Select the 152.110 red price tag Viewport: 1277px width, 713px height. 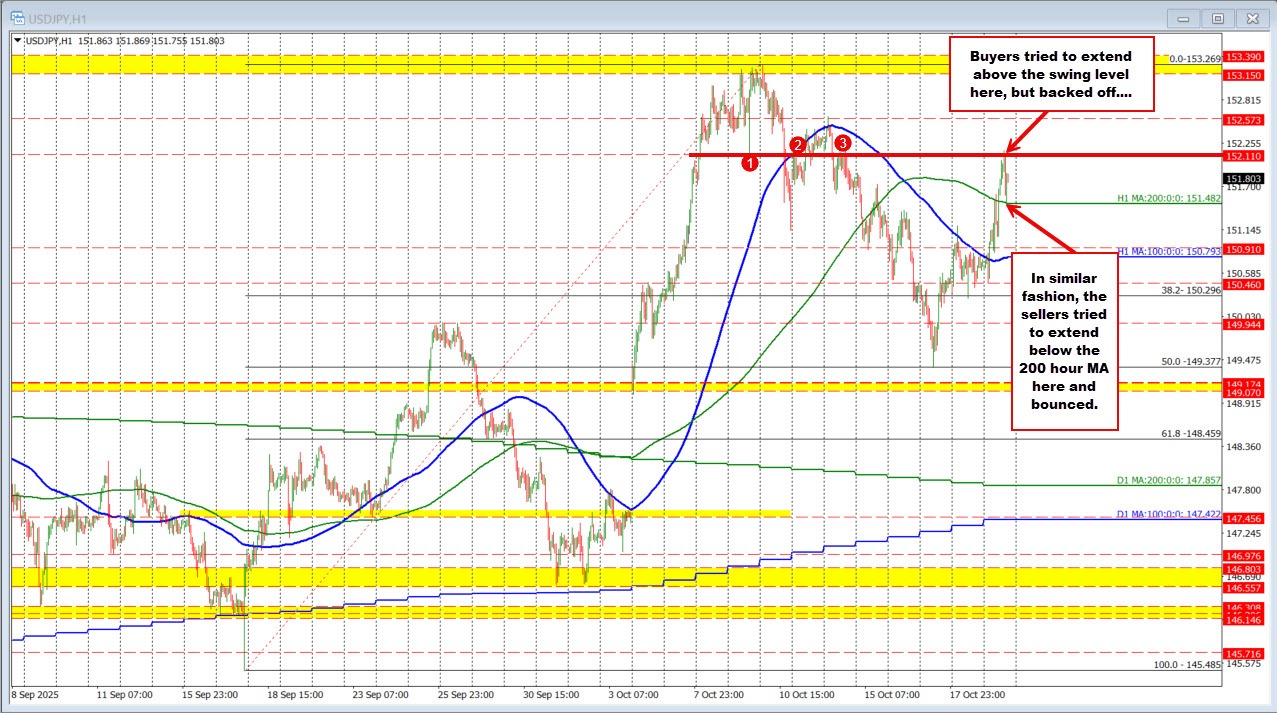click(1244, 156)
